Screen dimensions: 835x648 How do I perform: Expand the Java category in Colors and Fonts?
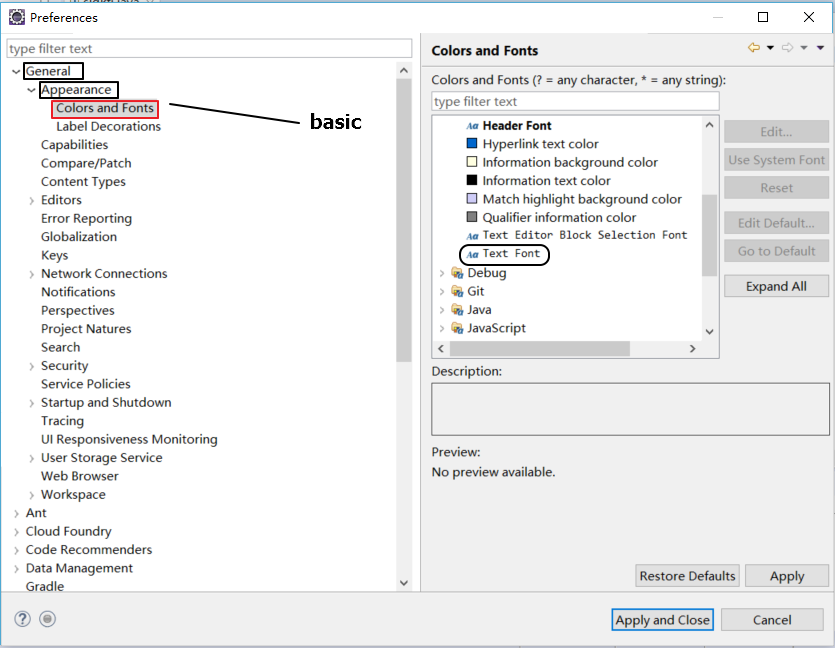click(x=442, y=310)
